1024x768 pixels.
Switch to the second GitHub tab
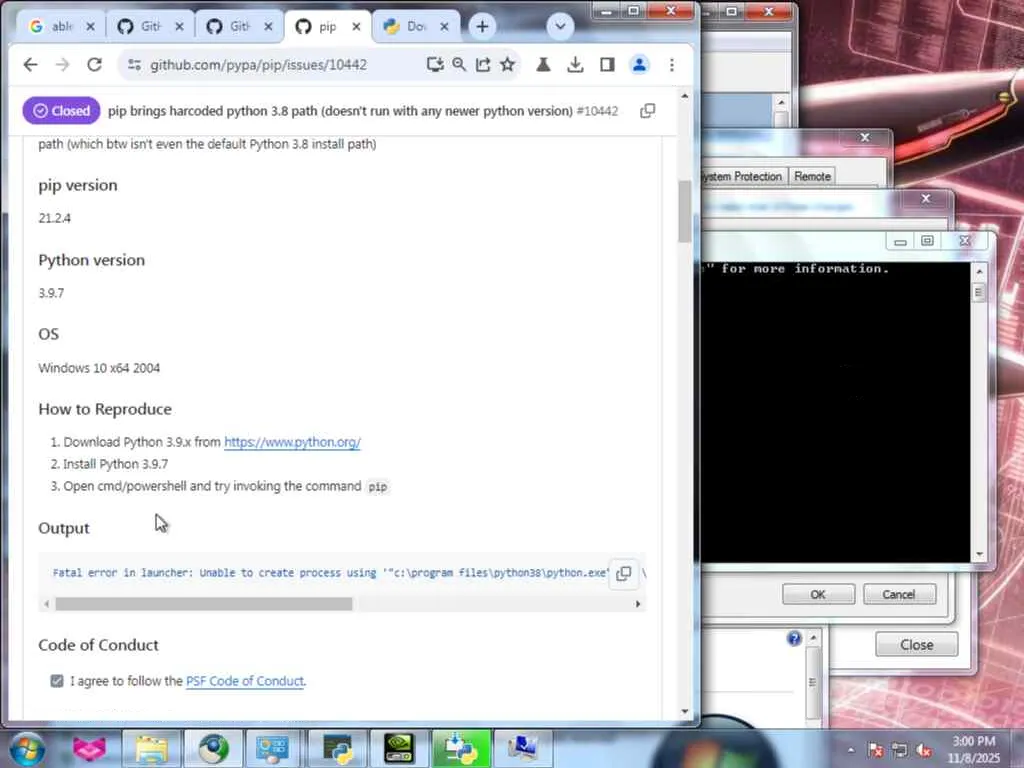(x=231, y=26)
